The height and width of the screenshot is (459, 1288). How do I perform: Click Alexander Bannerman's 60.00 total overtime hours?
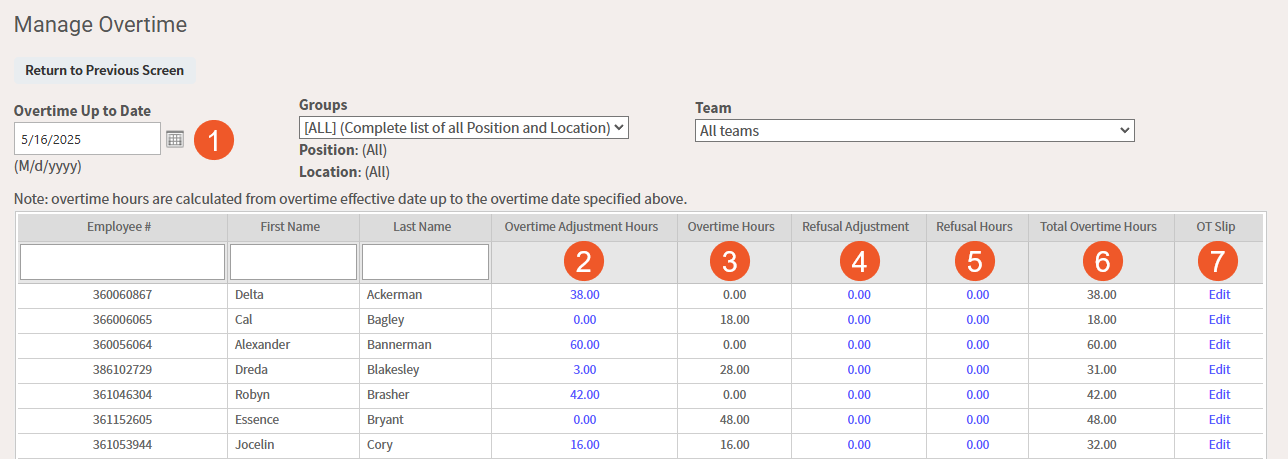point(1102,345)
